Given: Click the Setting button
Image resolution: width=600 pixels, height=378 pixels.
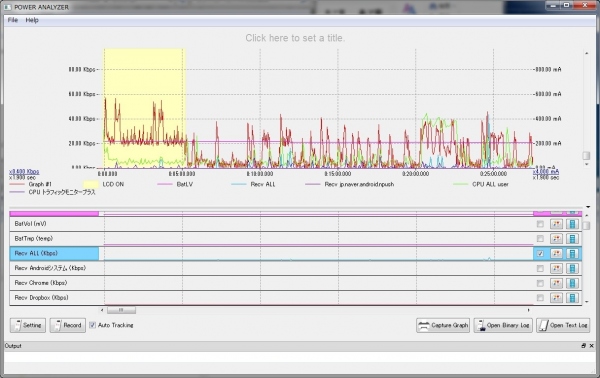Looking at the screenshot, I should [x=28, y=325].
